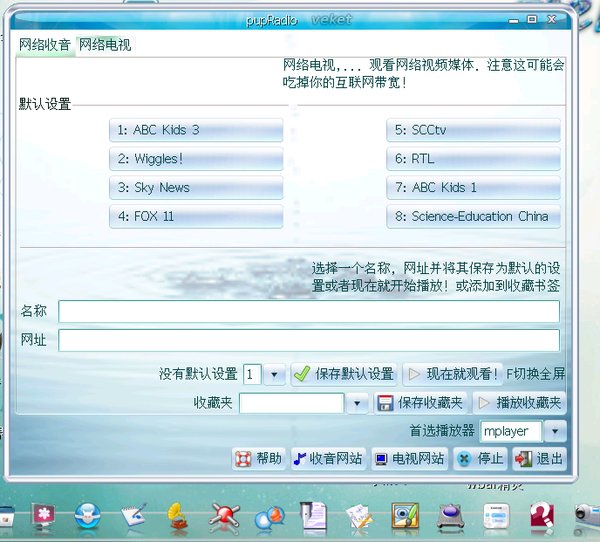Screen dimensions: 600x542
Task: Play preset 2: Wiggles!
Action: [x=196, y=159]
